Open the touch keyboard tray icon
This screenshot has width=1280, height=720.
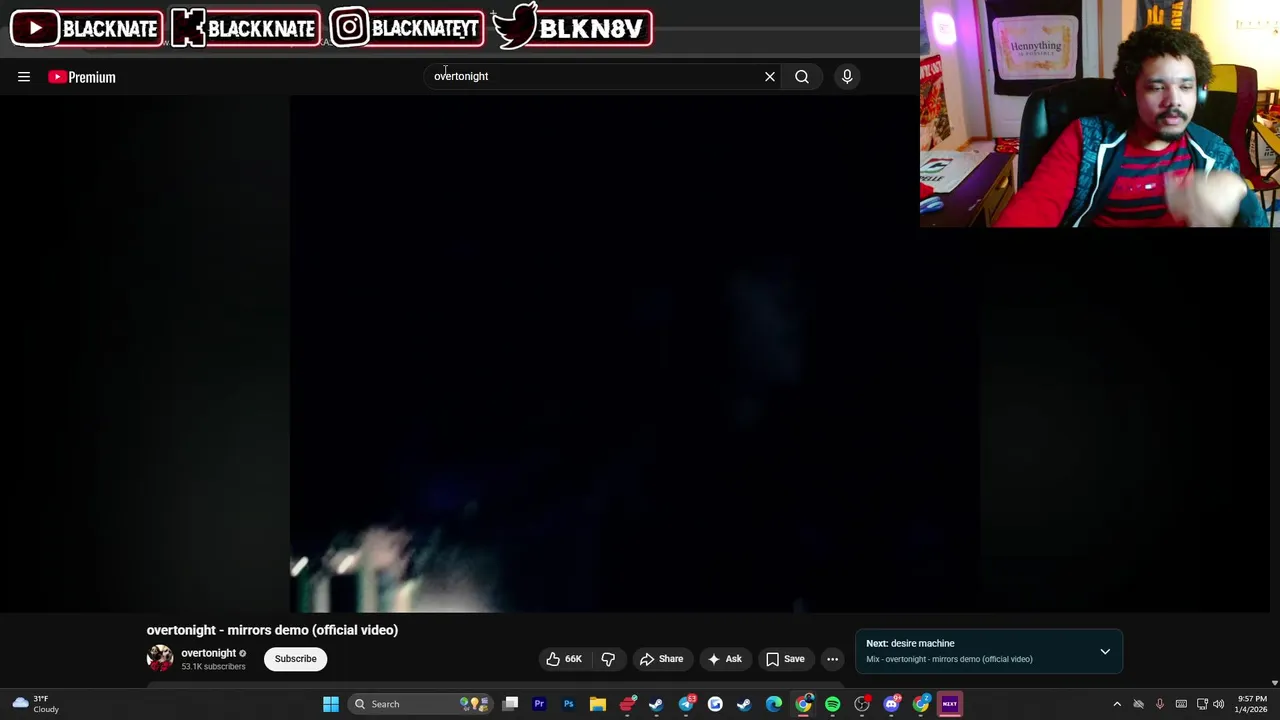[1181, 704]
